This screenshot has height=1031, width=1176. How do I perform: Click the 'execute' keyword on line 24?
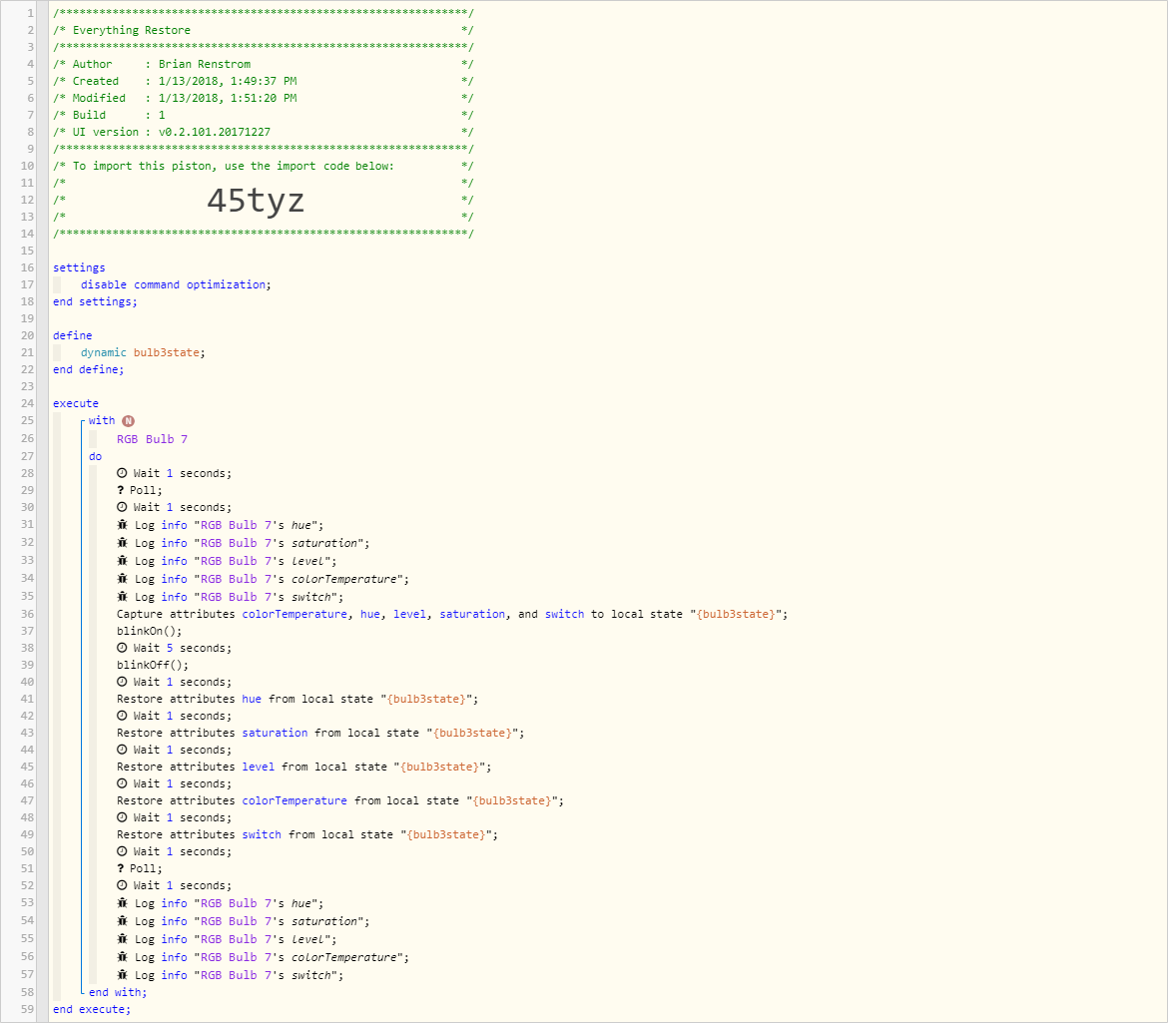click(76, 403)
